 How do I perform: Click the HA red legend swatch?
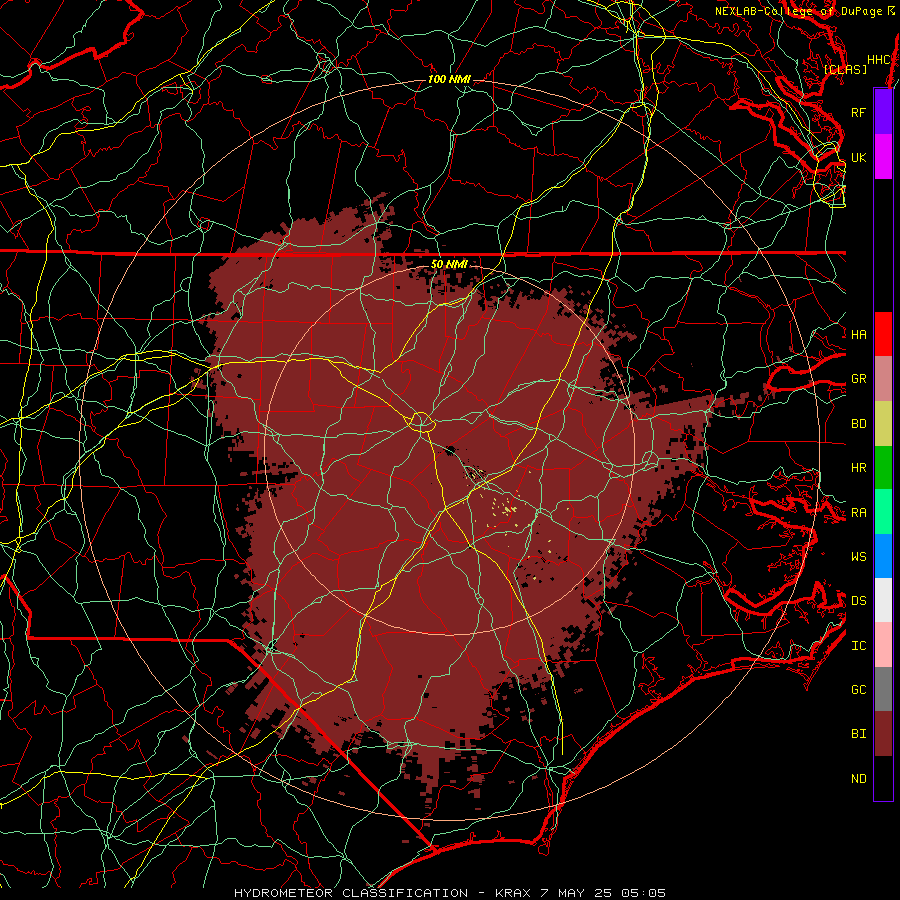pyautogui.click(x=883, y=334)
